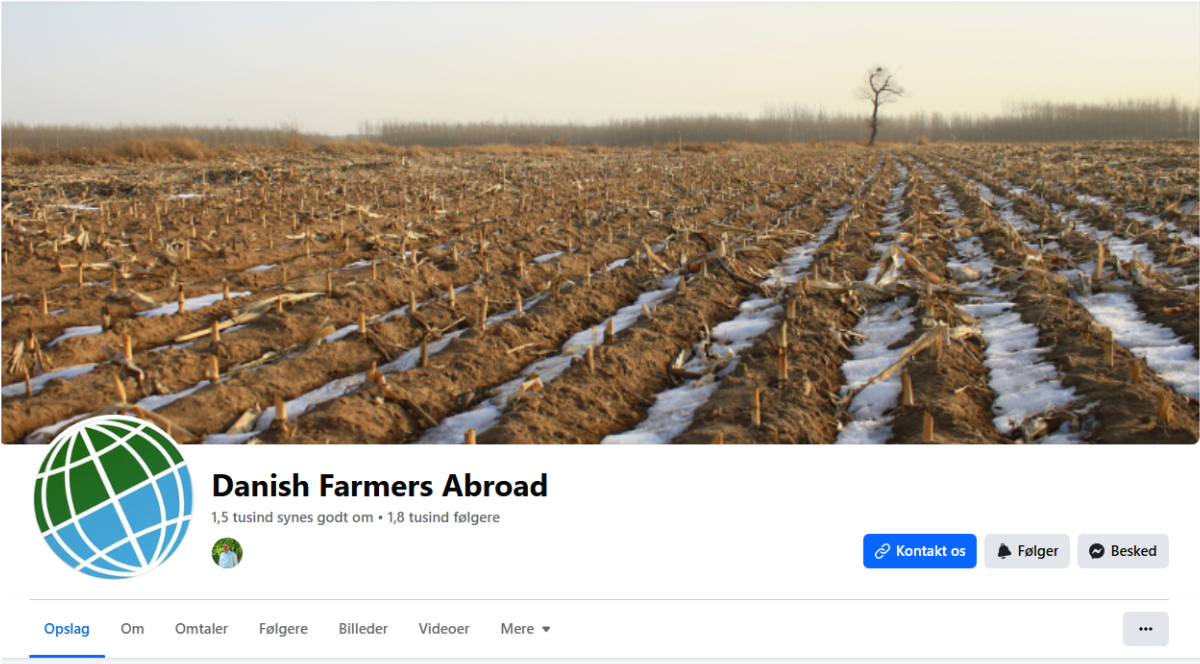The image size is (1200, 664).
Task: Open the 1,8 tusind følgere link
Action: 444,518
